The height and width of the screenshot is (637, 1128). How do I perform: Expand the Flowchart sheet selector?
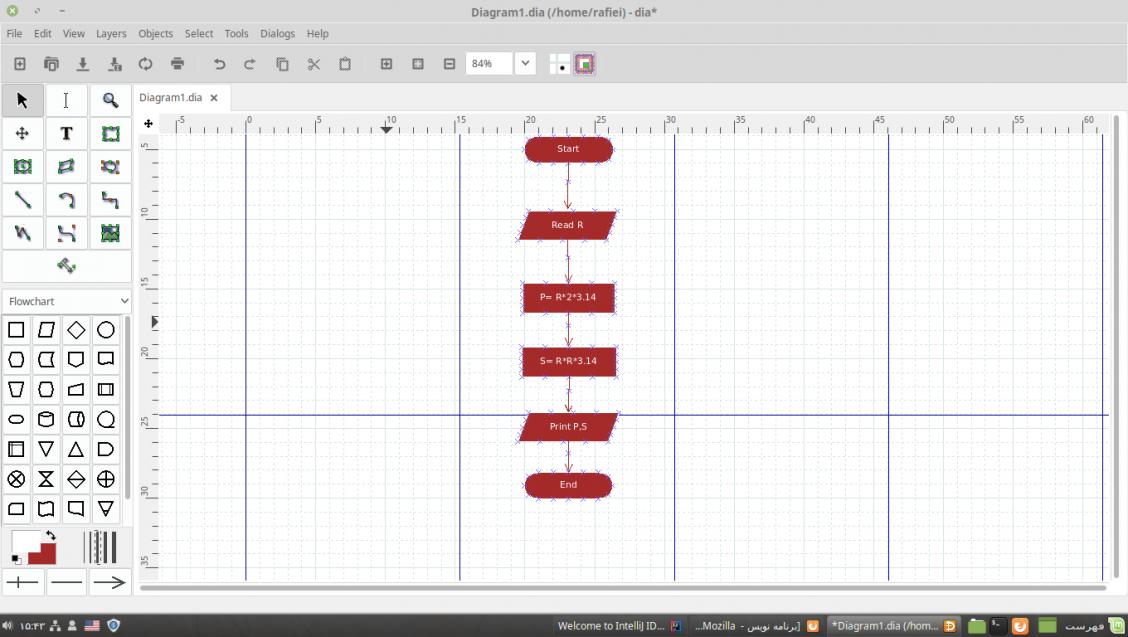(x=67, y=301)
